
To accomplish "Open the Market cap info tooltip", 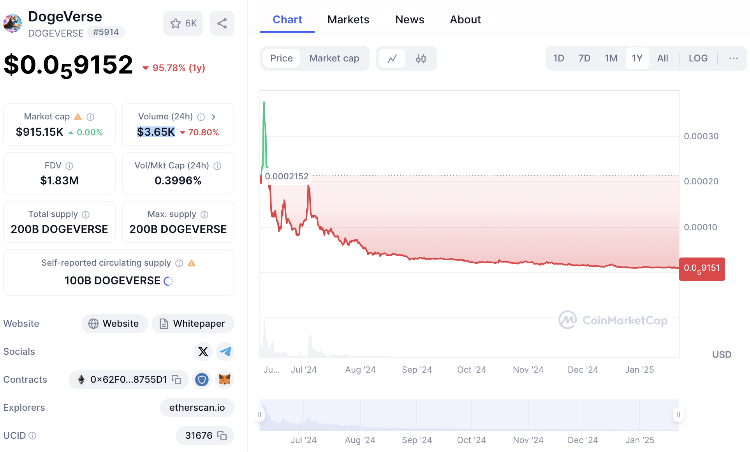I will (x=90, y=117).
